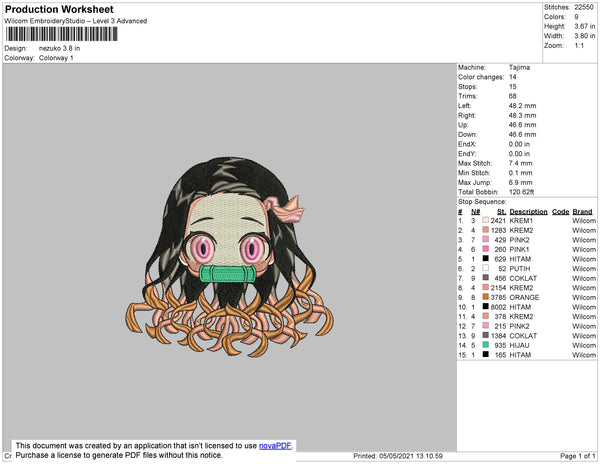Select the KREM2 swatch in stop row 2
The image size is (600, 464).
486,230
